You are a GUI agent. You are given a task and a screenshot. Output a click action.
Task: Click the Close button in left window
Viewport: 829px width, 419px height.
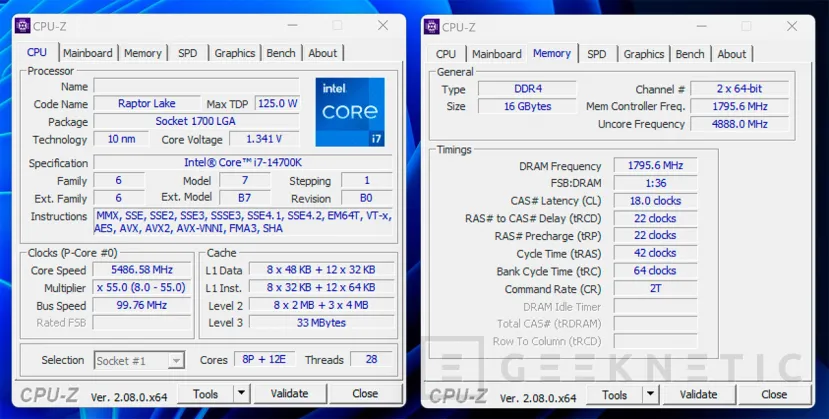365,394
